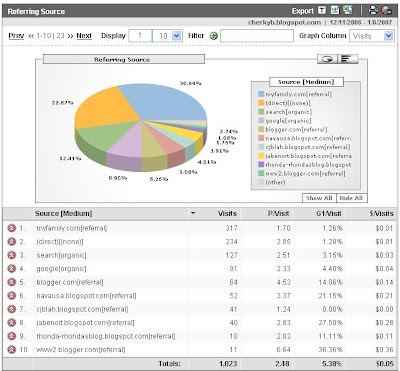The height and width of the screenshot is (371, 400).
Task: Open the Display rows count dropdown
Action: pyautogui.click(x=177, y=36)
